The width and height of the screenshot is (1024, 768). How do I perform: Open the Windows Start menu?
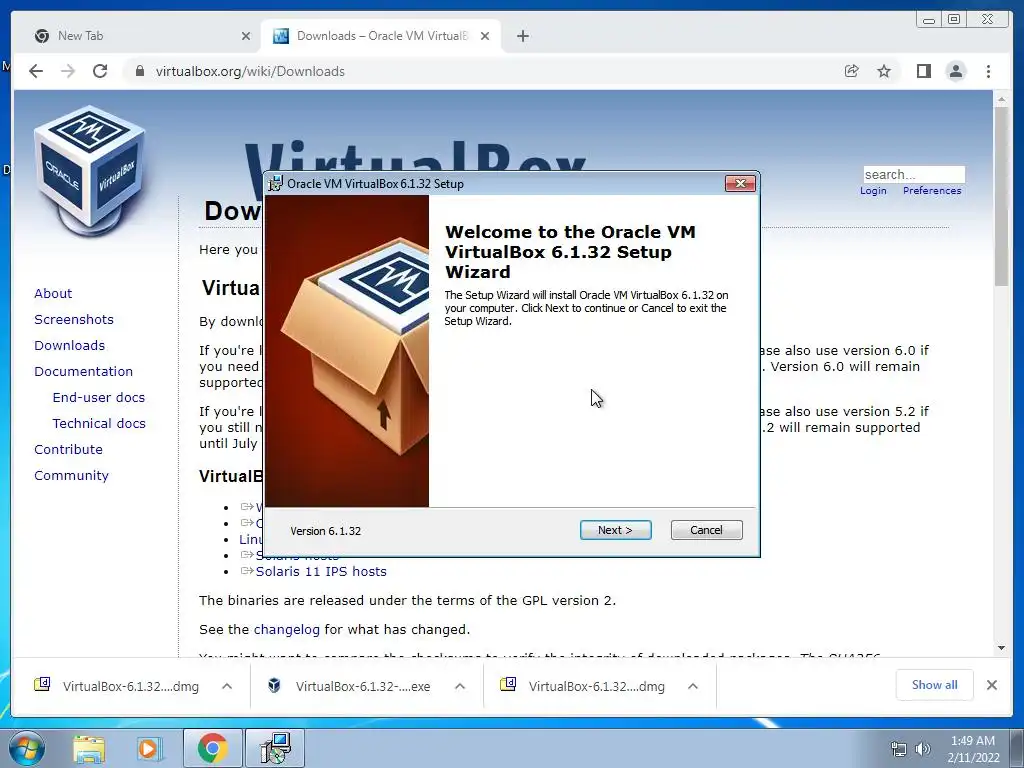click(x=26, y=748)
